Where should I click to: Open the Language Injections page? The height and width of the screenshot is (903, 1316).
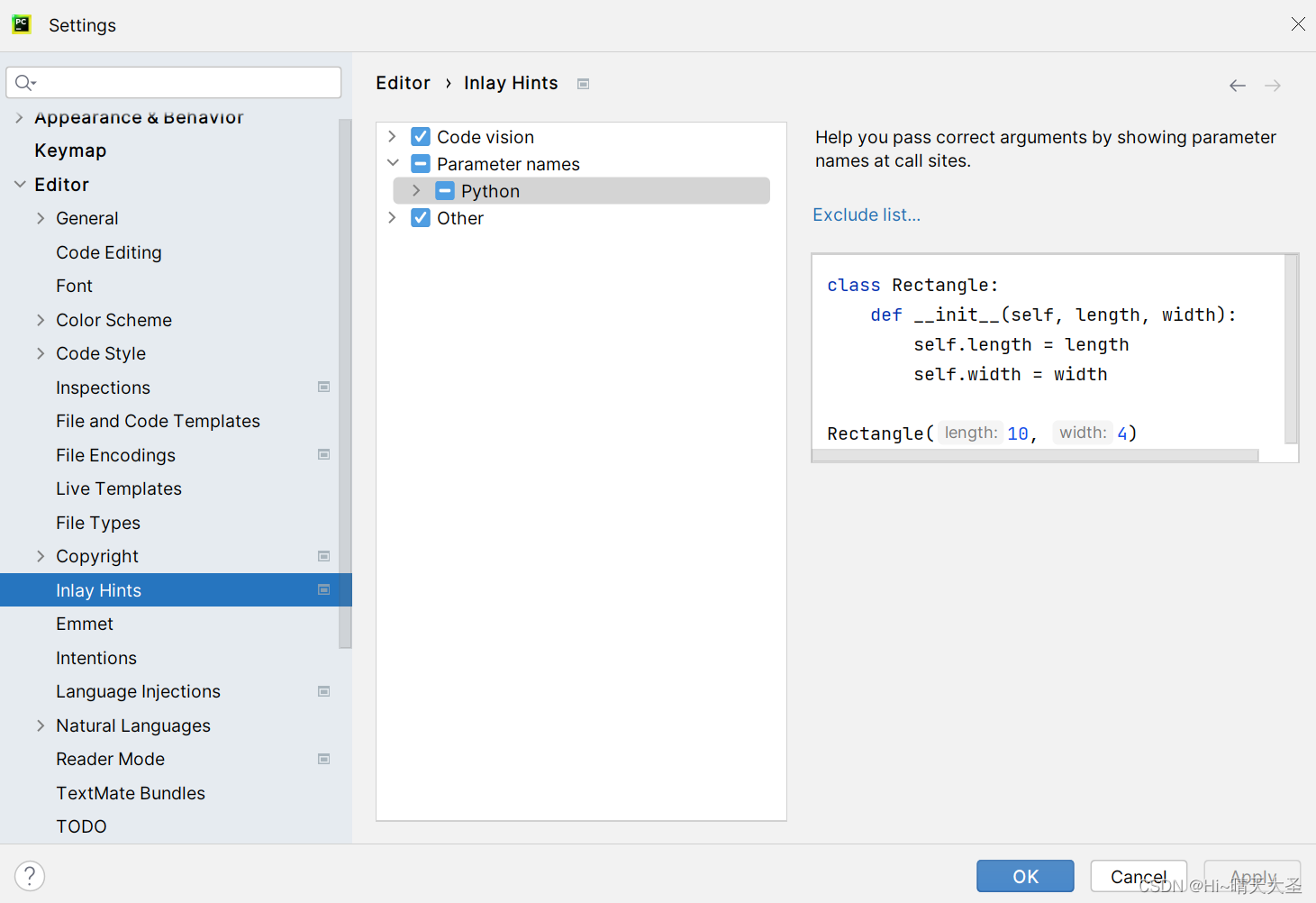[138, 691]
